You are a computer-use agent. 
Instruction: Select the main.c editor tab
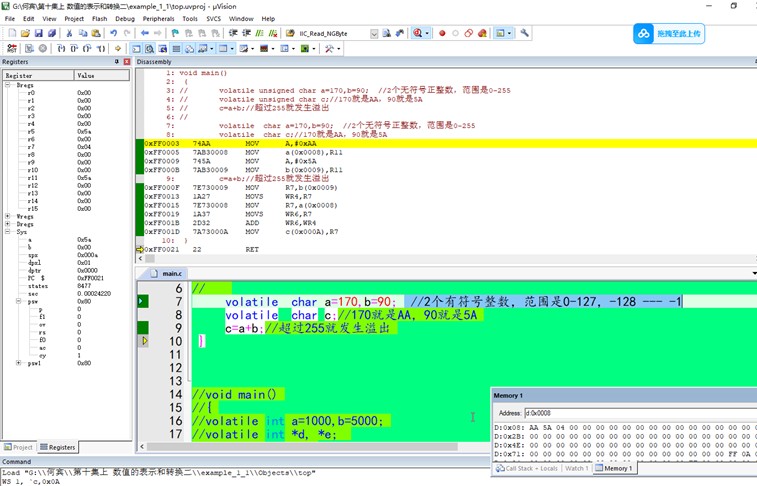click(x=171, y=273)
